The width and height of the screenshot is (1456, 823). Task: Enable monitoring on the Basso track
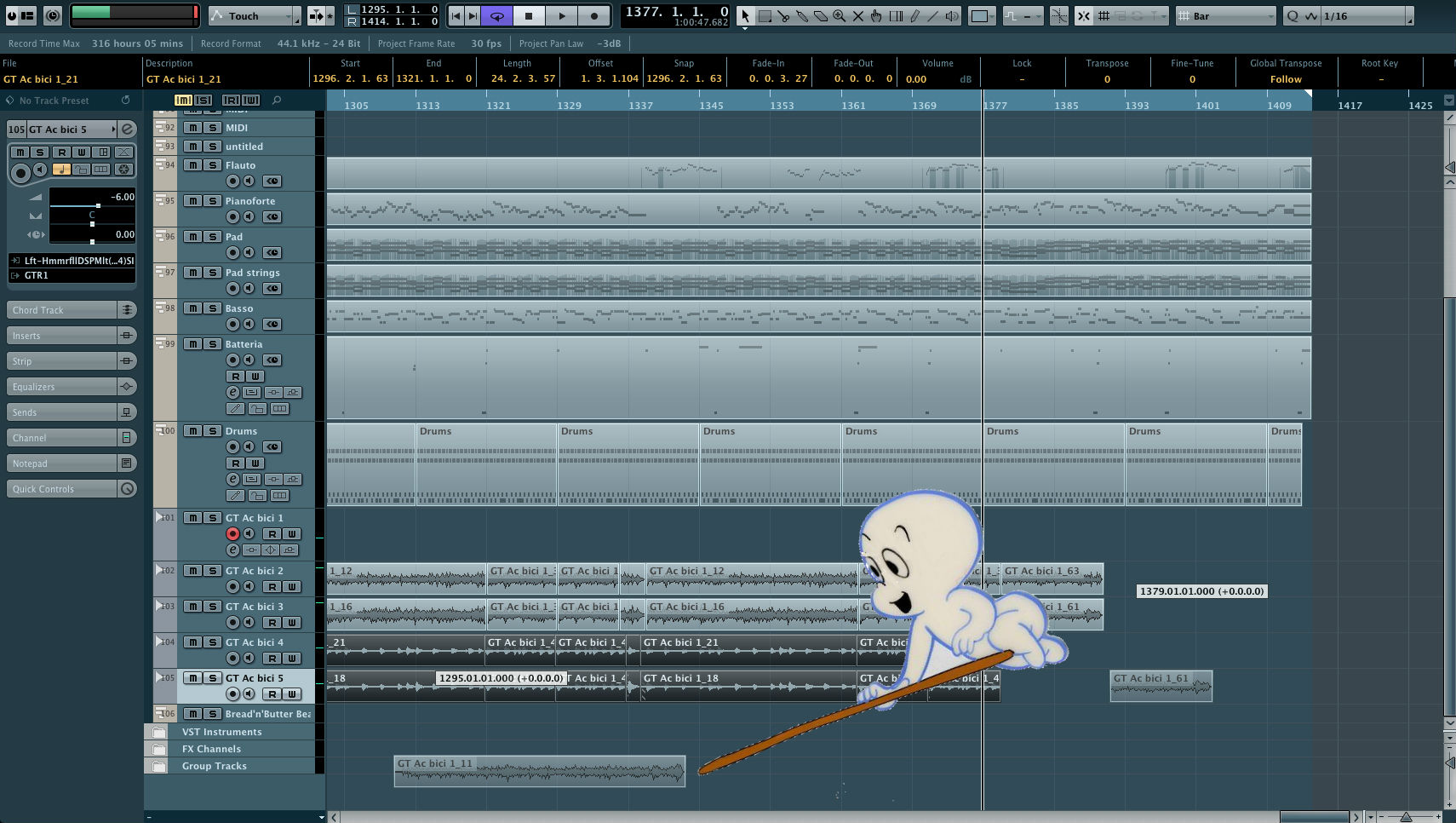click(x=249, y=324)
